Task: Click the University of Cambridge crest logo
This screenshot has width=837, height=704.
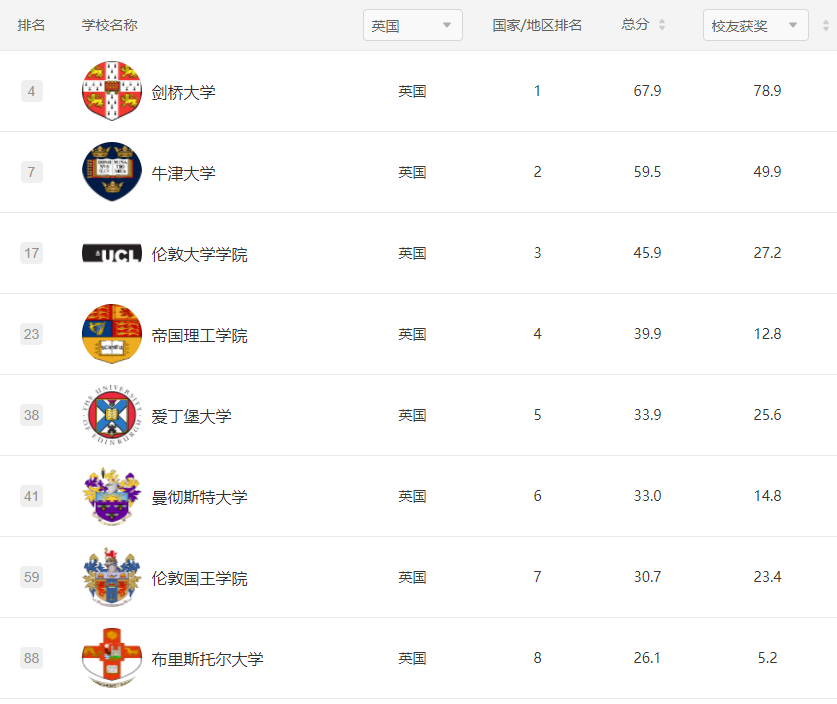Action: (x=112, y=91)
